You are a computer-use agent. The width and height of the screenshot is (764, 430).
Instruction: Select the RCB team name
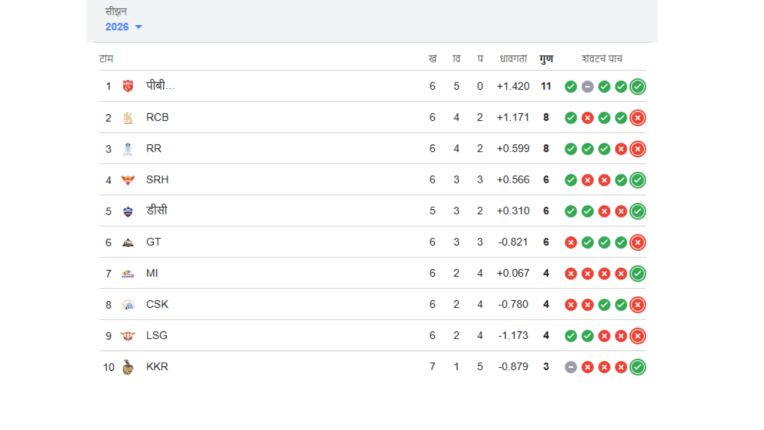157,118
